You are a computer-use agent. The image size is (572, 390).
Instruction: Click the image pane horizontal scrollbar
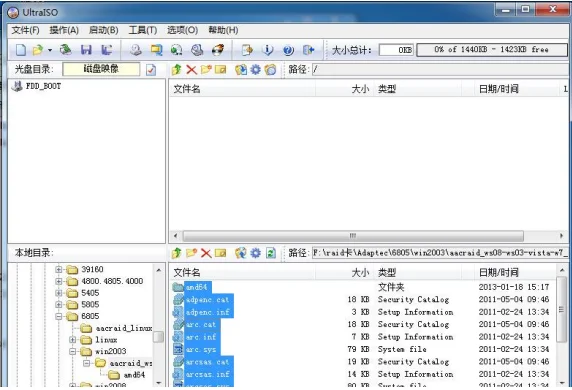click(368, 236)
